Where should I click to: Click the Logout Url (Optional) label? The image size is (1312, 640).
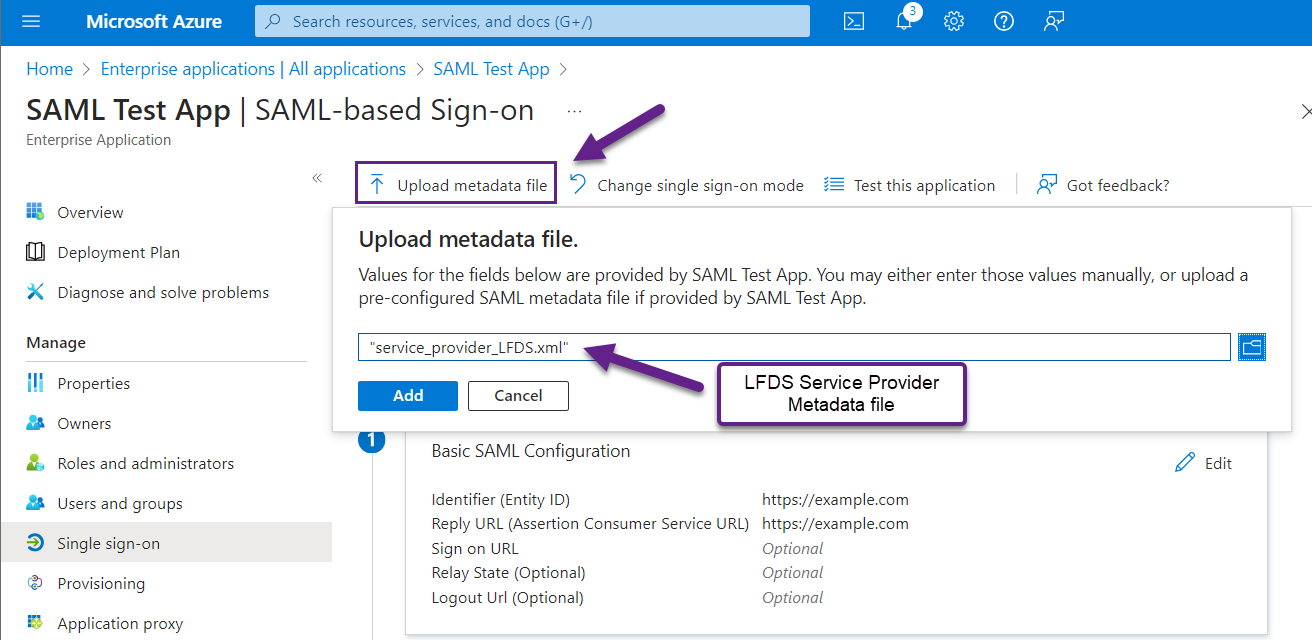point(507,598)
